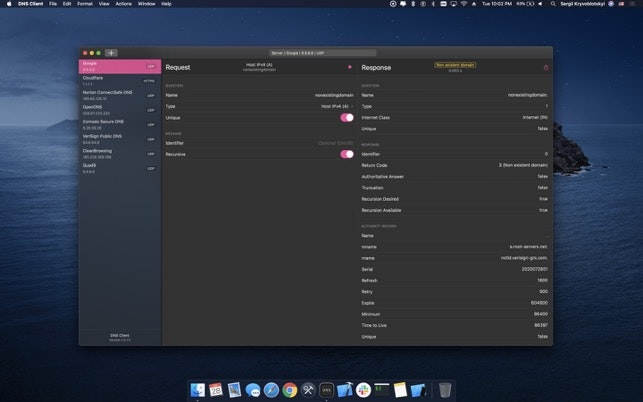Image resolution: width=643 pixels, height=402 pixels.
Task: Open Trash in the Dock
Action: [445, 390]
